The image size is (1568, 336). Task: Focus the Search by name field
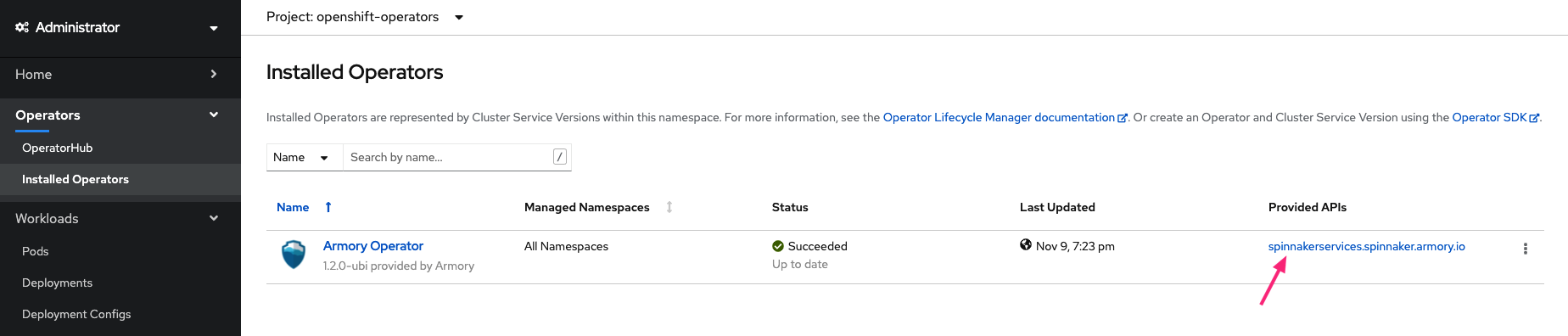[448, 157]
